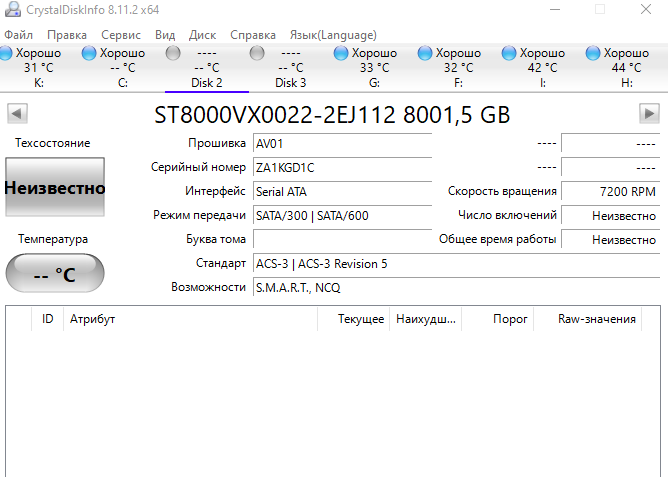Click the CrystalDiskInfo app icon in title bar
The image size is (668, 477).
coord(13,9)
